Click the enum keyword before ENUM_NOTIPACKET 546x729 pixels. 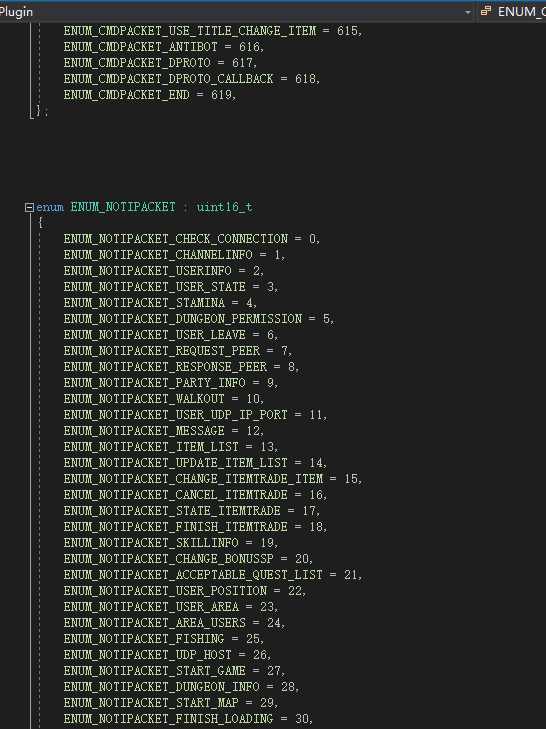(50, 207)
